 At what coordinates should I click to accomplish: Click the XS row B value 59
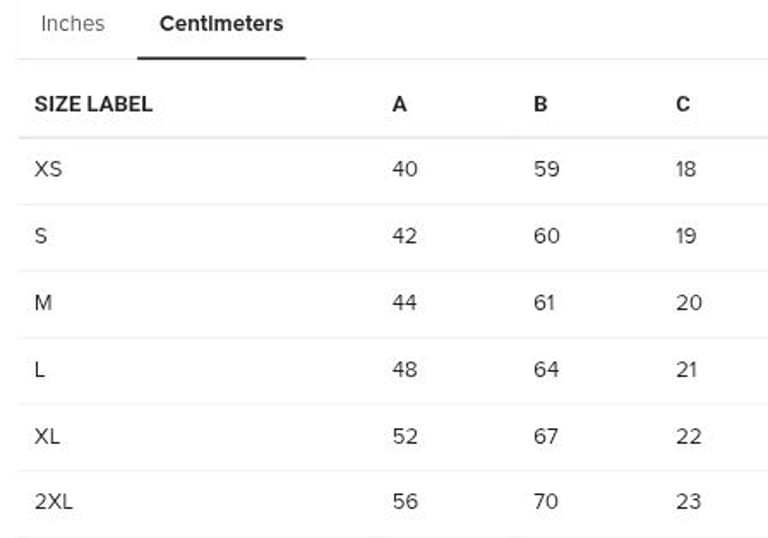pyautogui.click(x=547, y=169)
